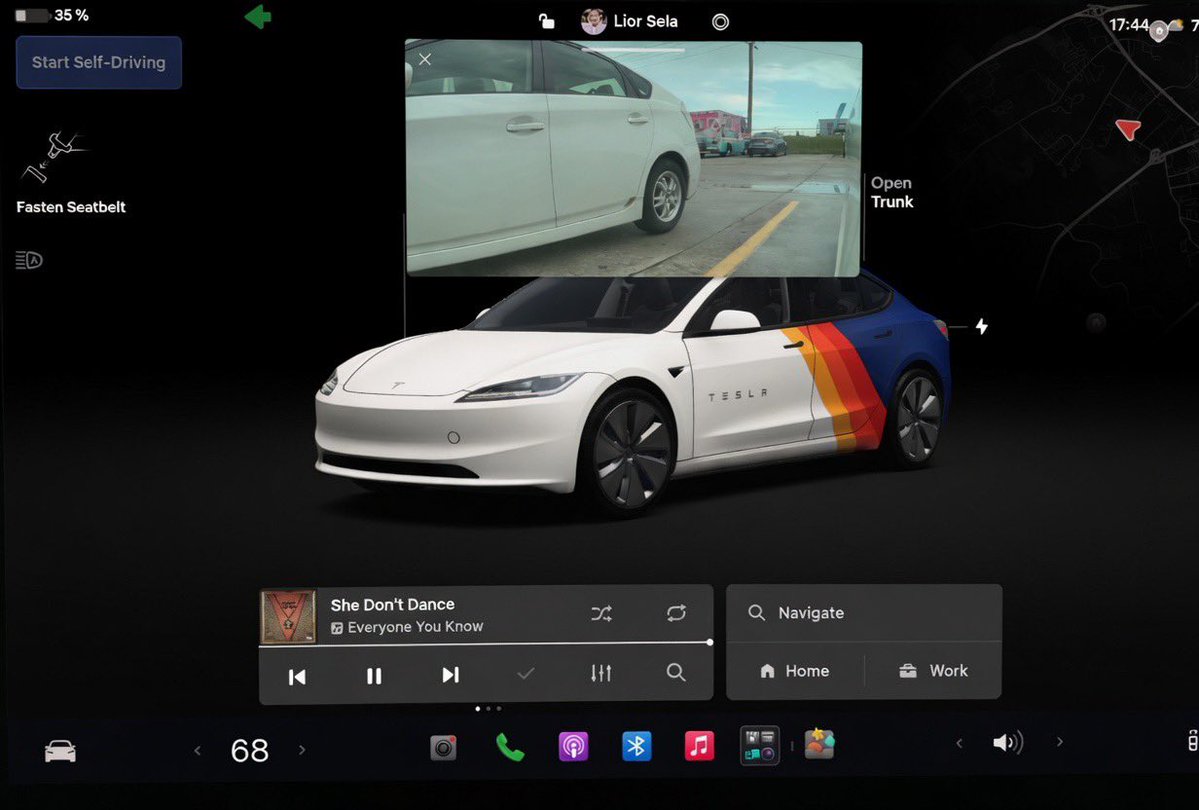Screen dimensions: 1199x810
Task: Launch the Apple Podcasts app
Action: tap(573, 747)
